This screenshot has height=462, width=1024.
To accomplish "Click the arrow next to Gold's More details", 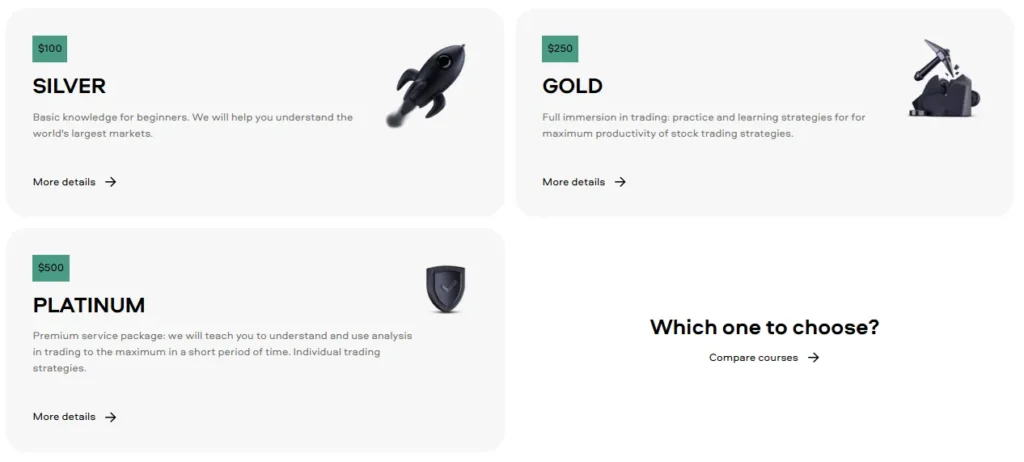I will pyautogui.click(x=621, y=182).
